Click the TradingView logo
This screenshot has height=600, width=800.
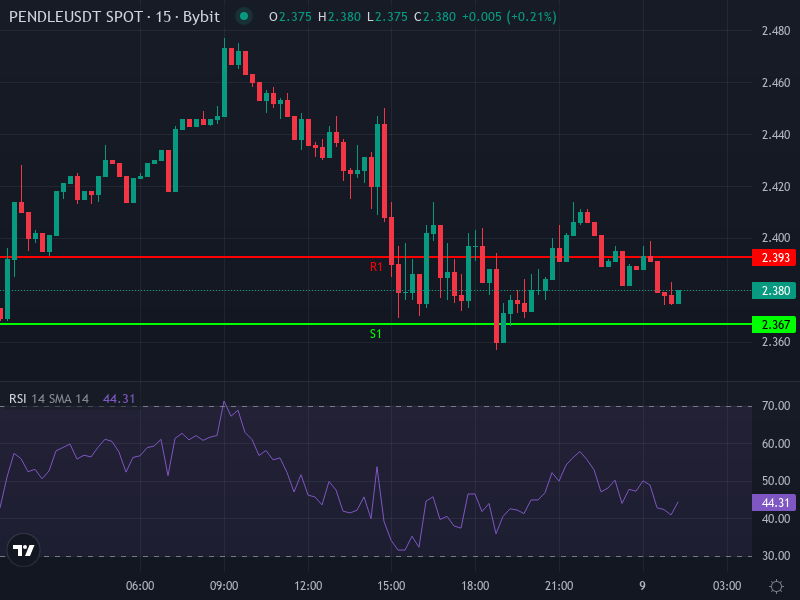pos(22,551)
